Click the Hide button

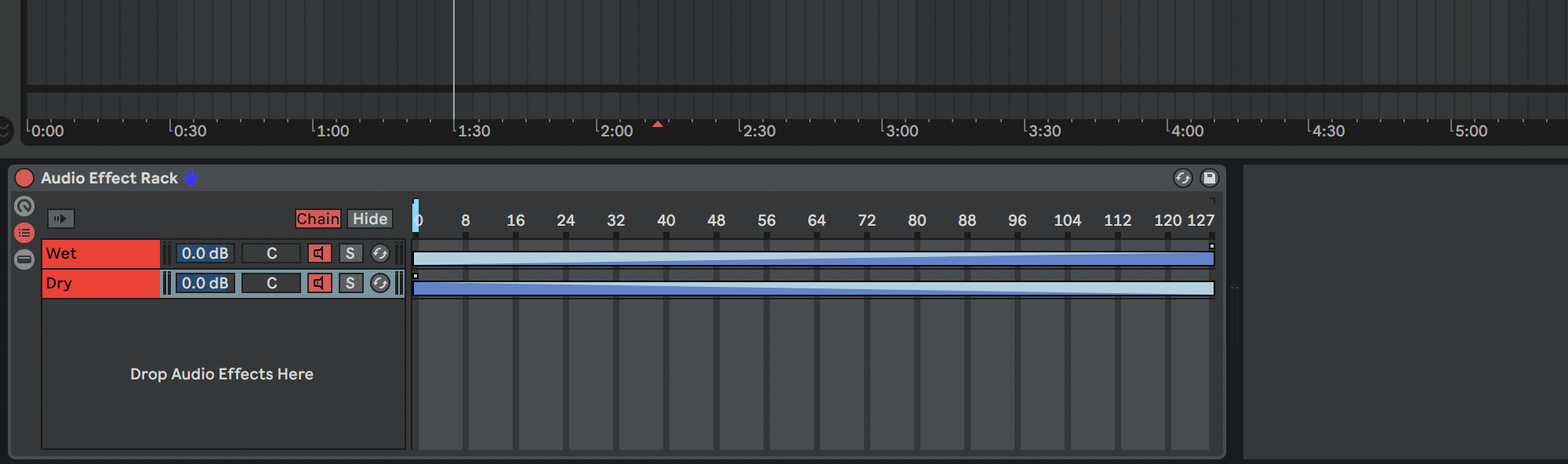370,219
